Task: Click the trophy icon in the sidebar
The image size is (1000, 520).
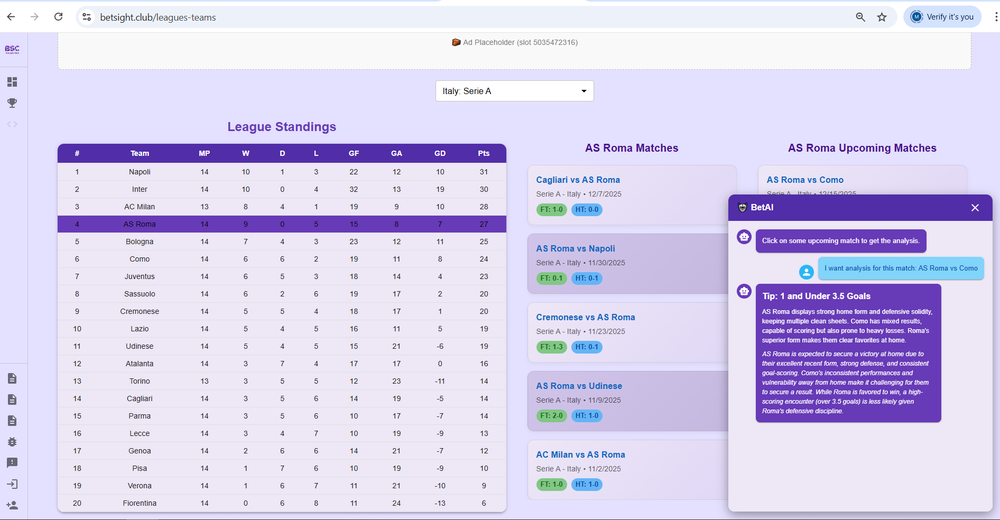Action: pos(12,103)
